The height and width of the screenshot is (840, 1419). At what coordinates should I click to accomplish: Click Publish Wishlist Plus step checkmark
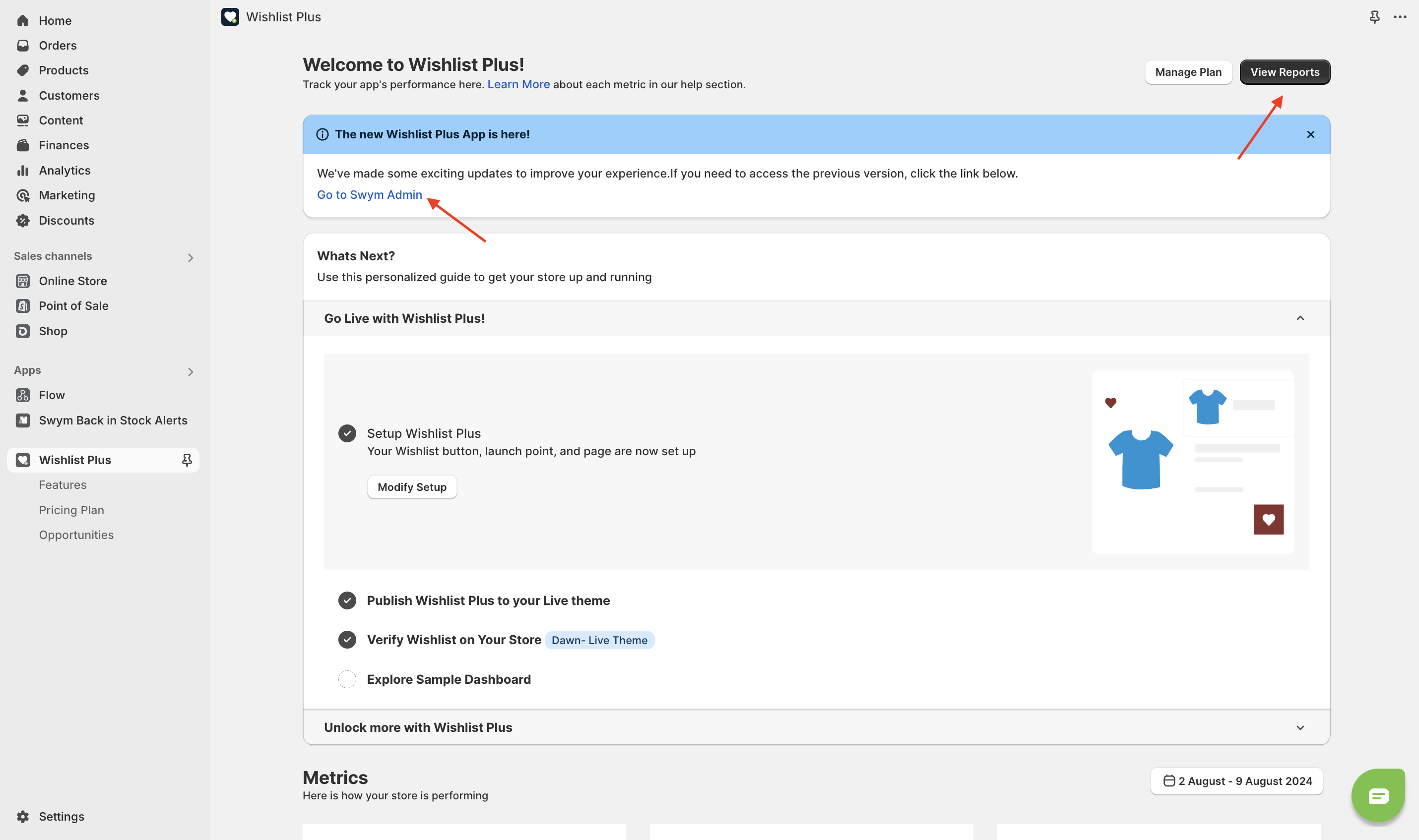(x=347, y=600)
